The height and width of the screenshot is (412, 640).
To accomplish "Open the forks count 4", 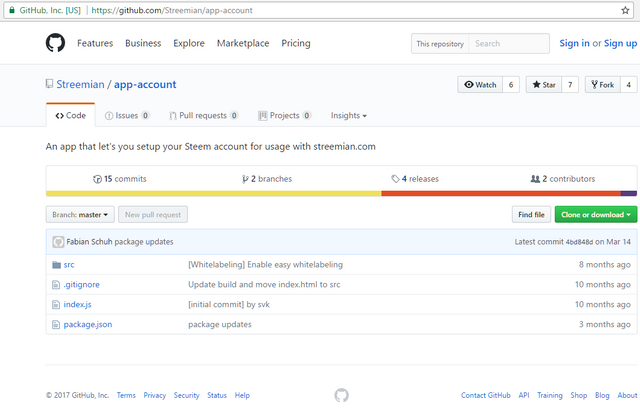I will tap(629, 85).
